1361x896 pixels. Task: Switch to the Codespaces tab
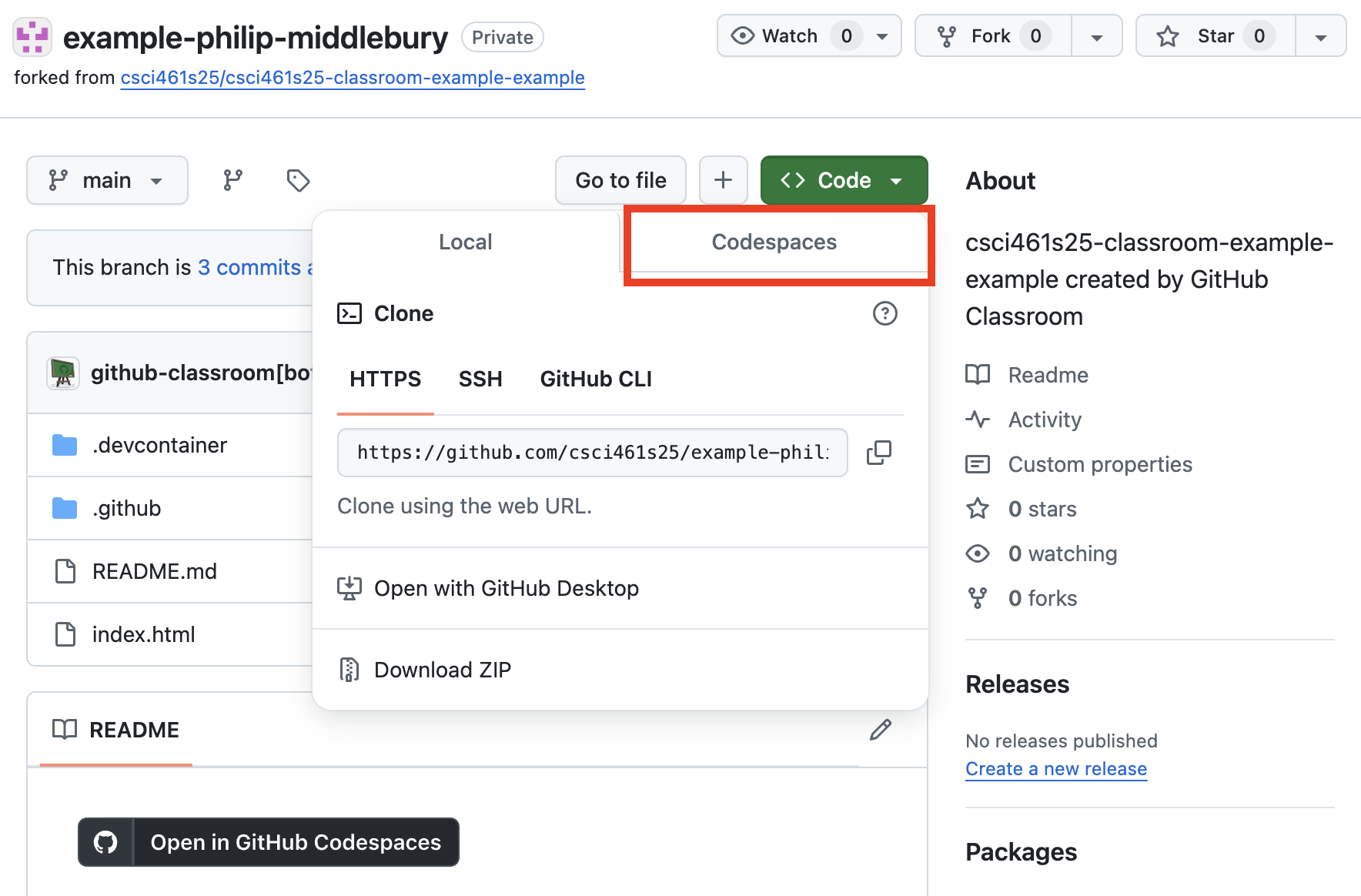pos(774,242)
